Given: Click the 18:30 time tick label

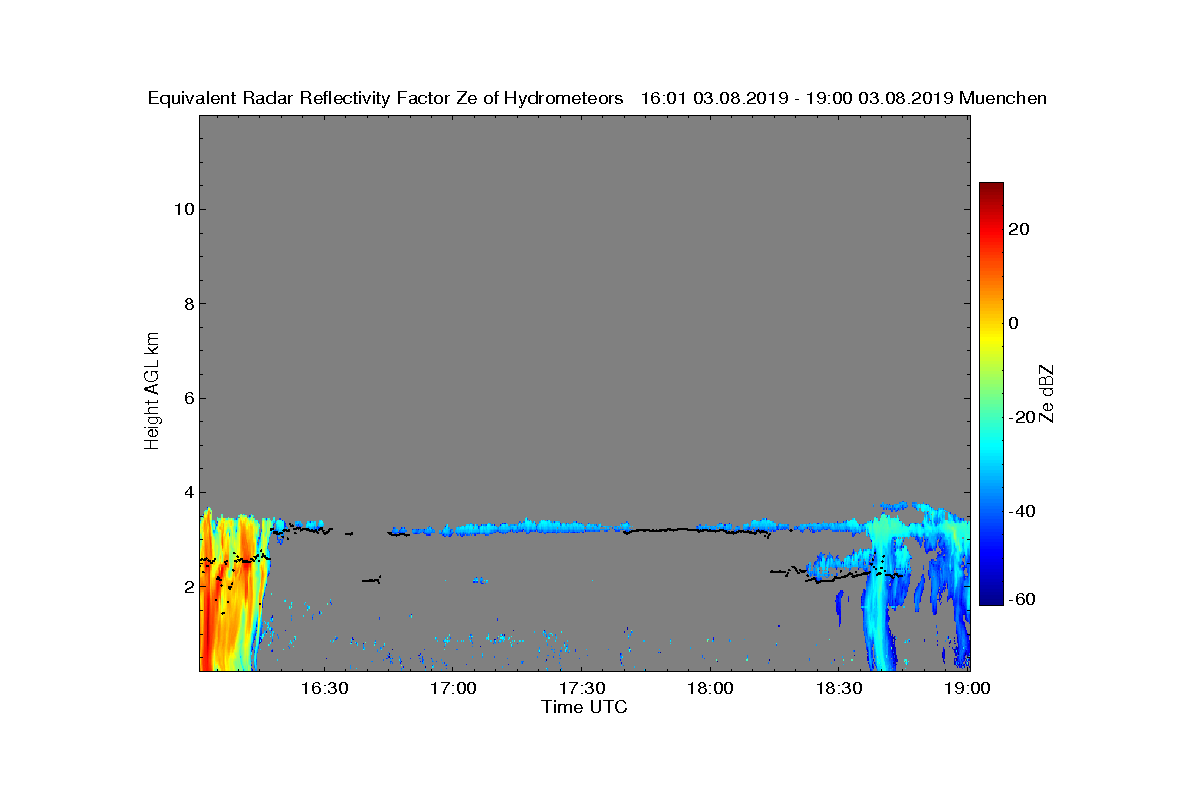Looking at the screenshot, I should [840, 689].
